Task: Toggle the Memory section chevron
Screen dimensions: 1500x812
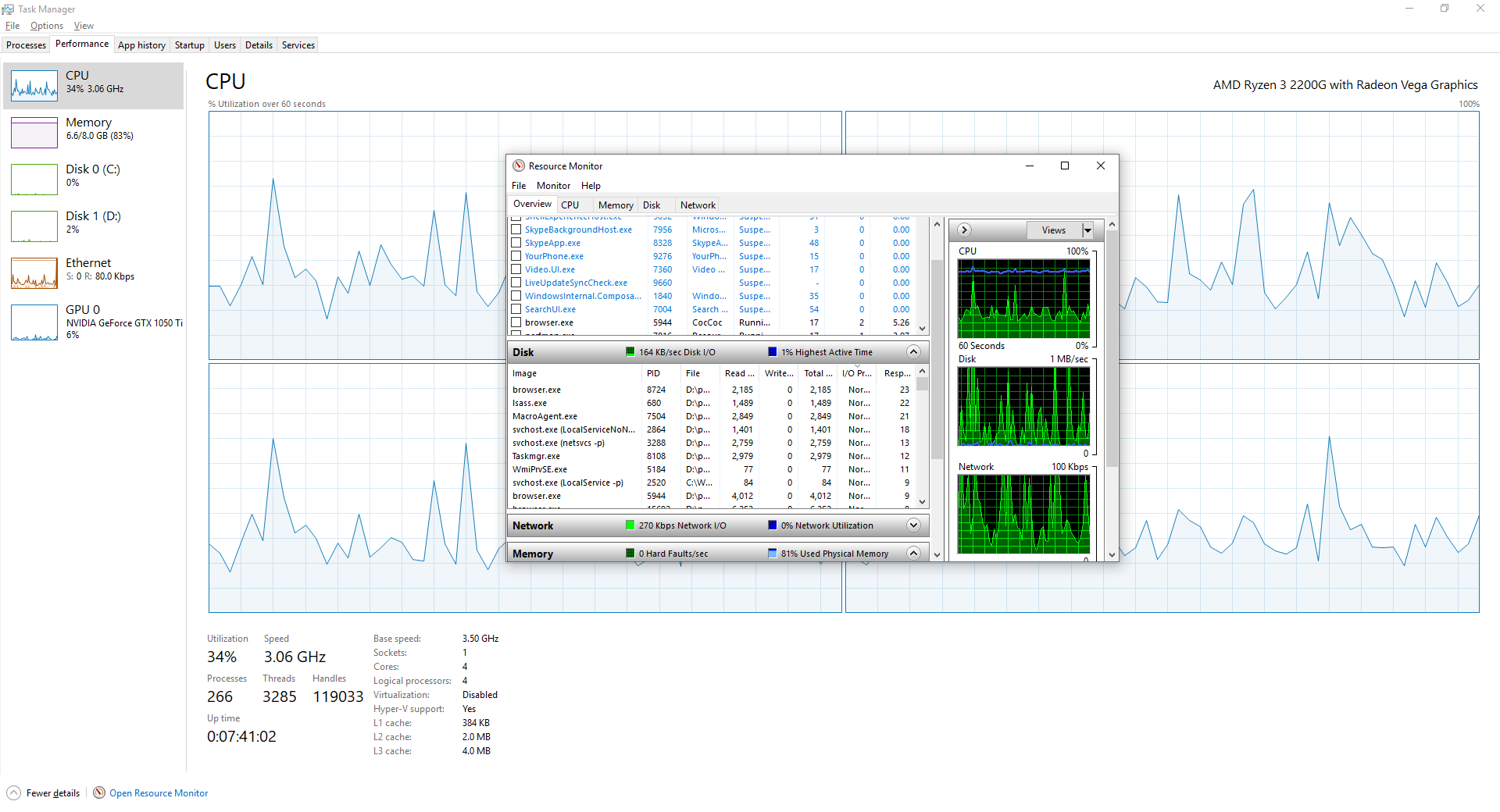Action: pyautogui.click(x=913, y=553)
